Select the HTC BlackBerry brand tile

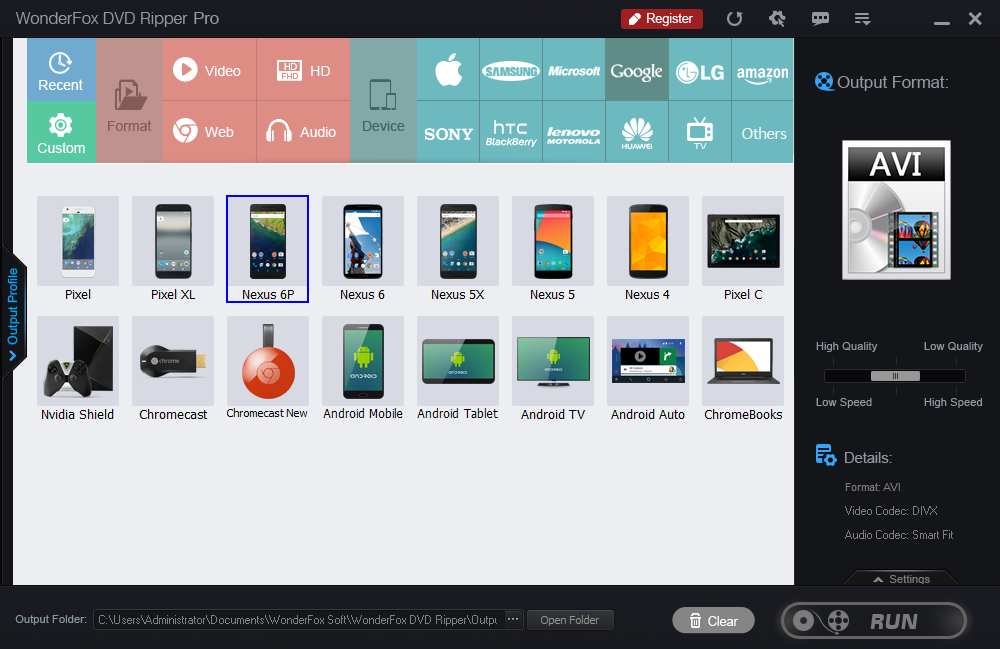pyautogui.click(x=511, y=132)
